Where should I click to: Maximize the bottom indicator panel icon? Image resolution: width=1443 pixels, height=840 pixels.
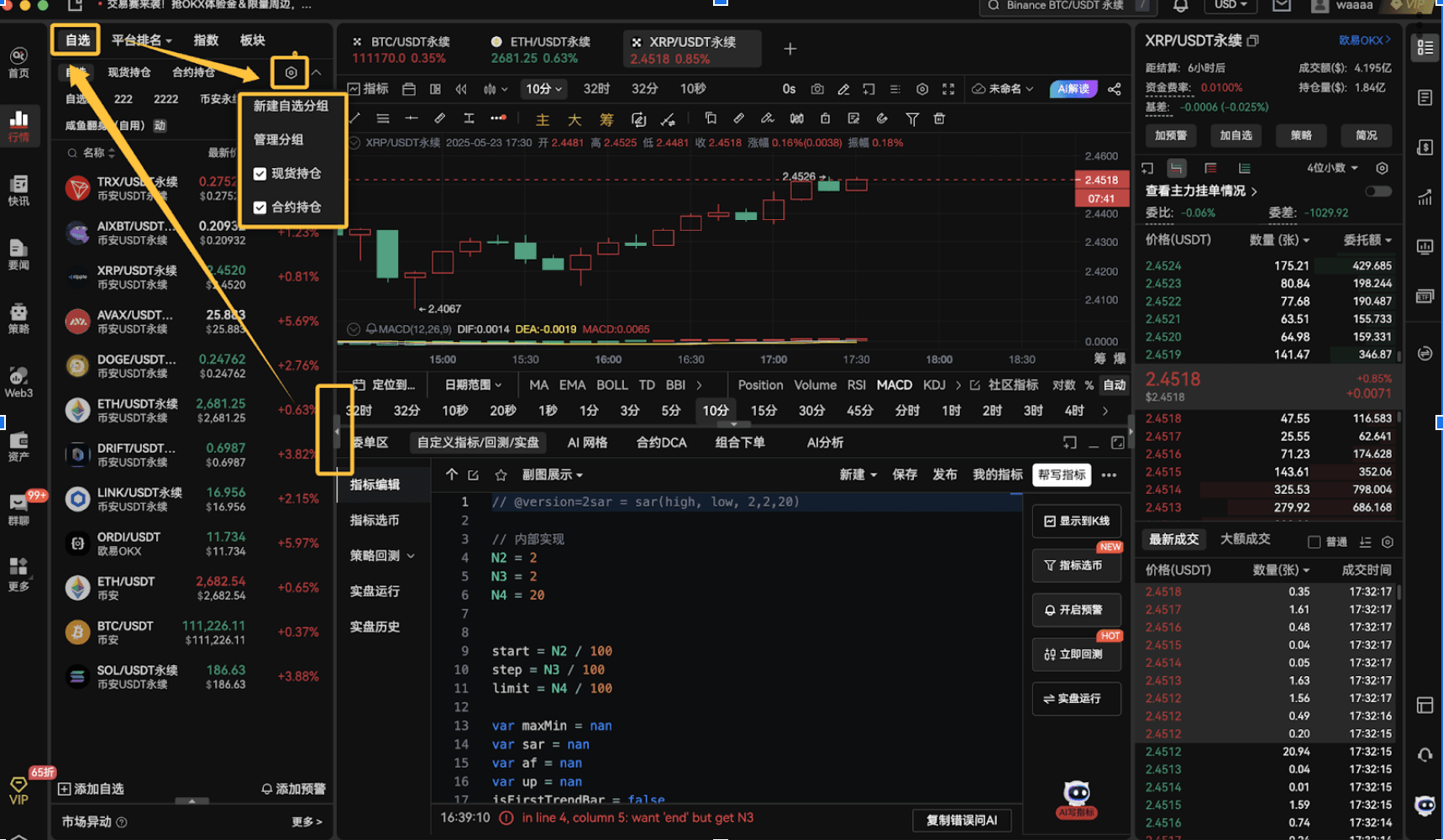coord(1117,443)
